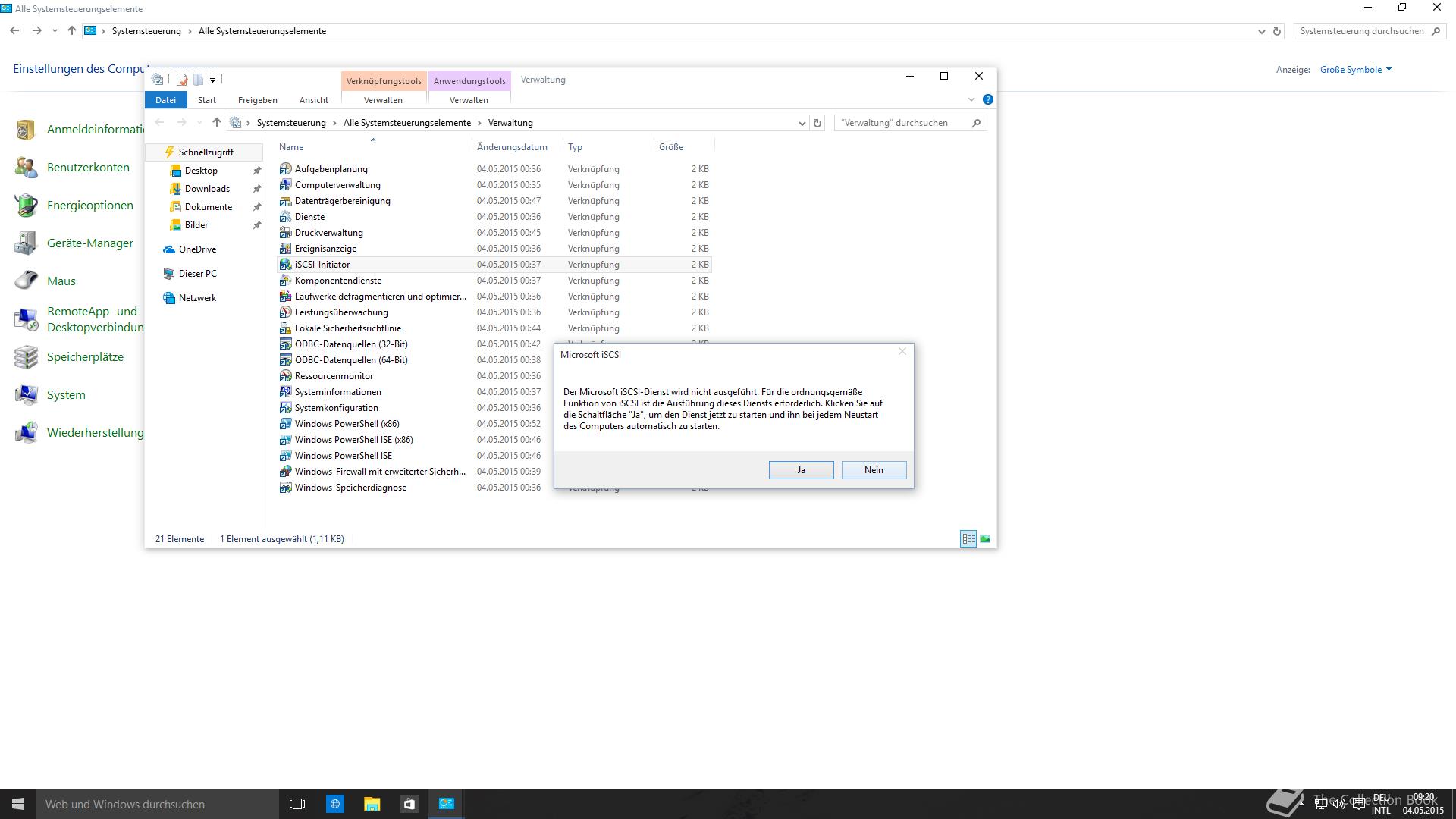Click Systemsteuerung breadcrumb in Verwaltung window
Screen dimensions: 1456x819
[x=291, y=123]
